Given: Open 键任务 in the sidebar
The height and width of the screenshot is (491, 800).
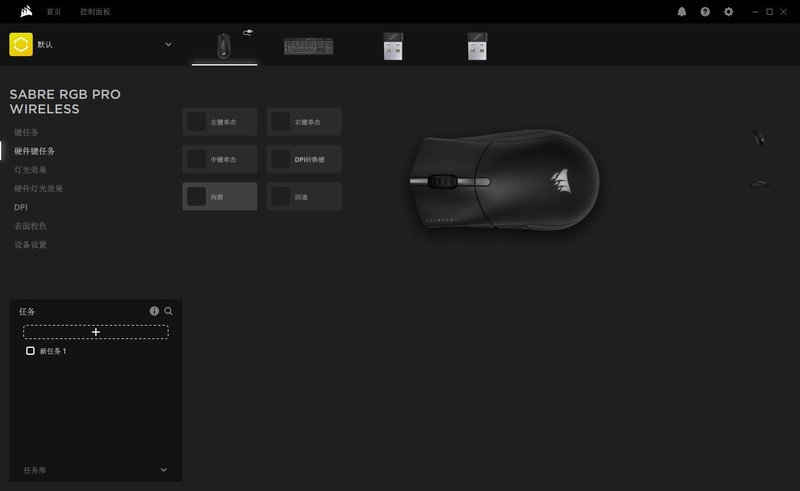Looking at the screenshot, I should coord(26,132).
